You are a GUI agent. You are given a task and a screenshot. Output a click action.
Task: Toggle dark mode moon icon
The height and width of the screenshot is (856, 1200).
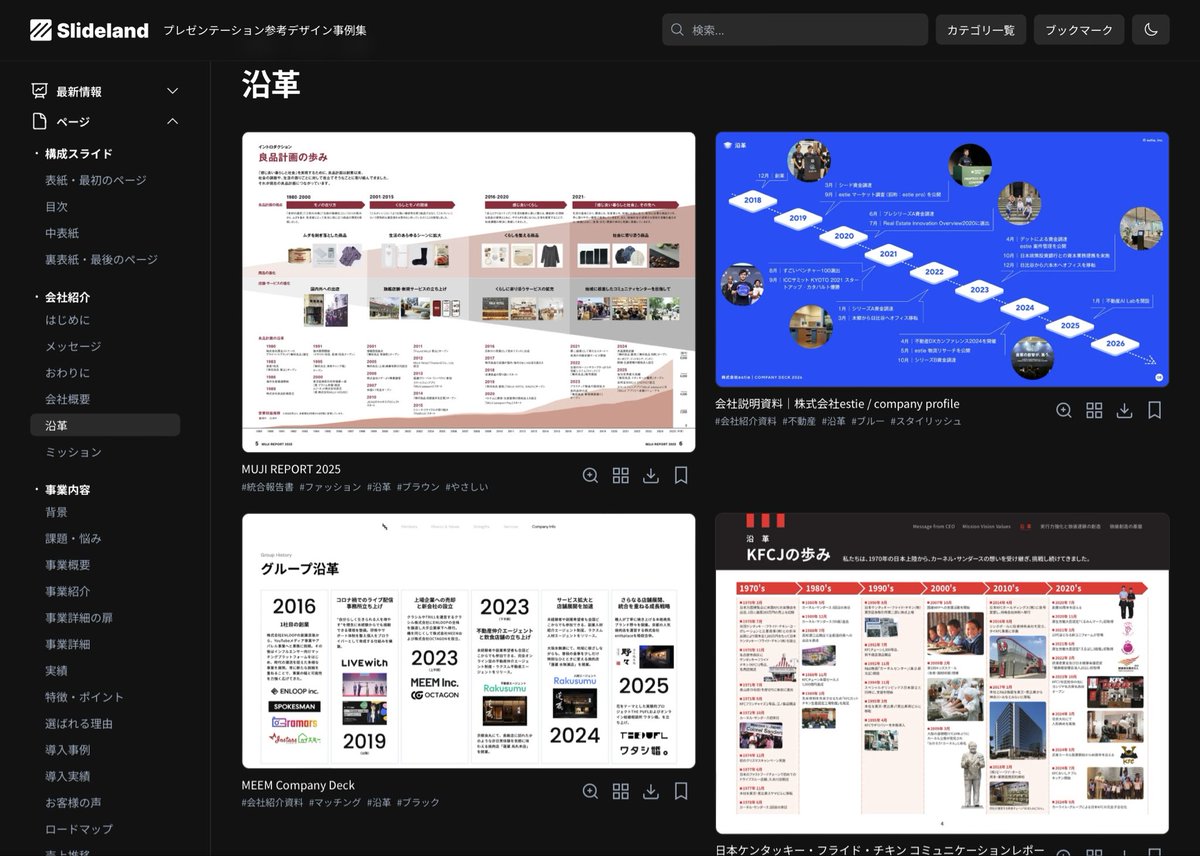1150,30
